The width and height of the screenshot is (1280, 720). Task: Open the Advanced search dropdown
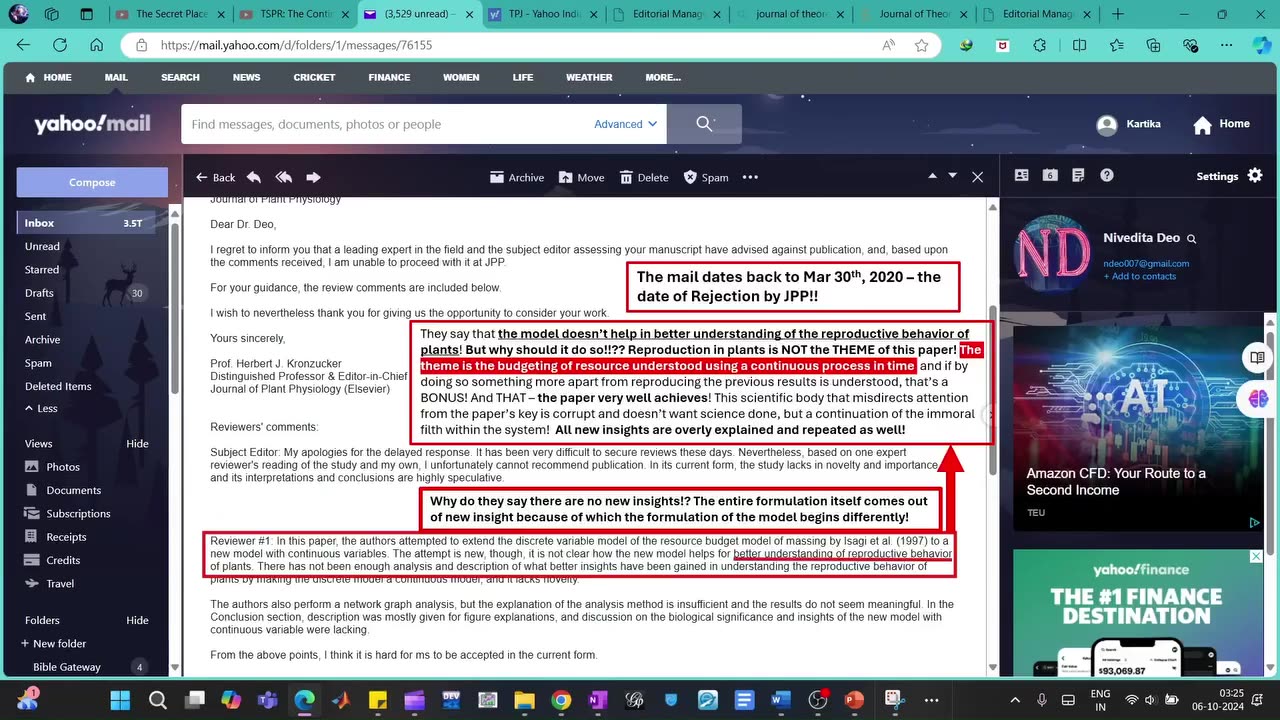coord(625,124)
